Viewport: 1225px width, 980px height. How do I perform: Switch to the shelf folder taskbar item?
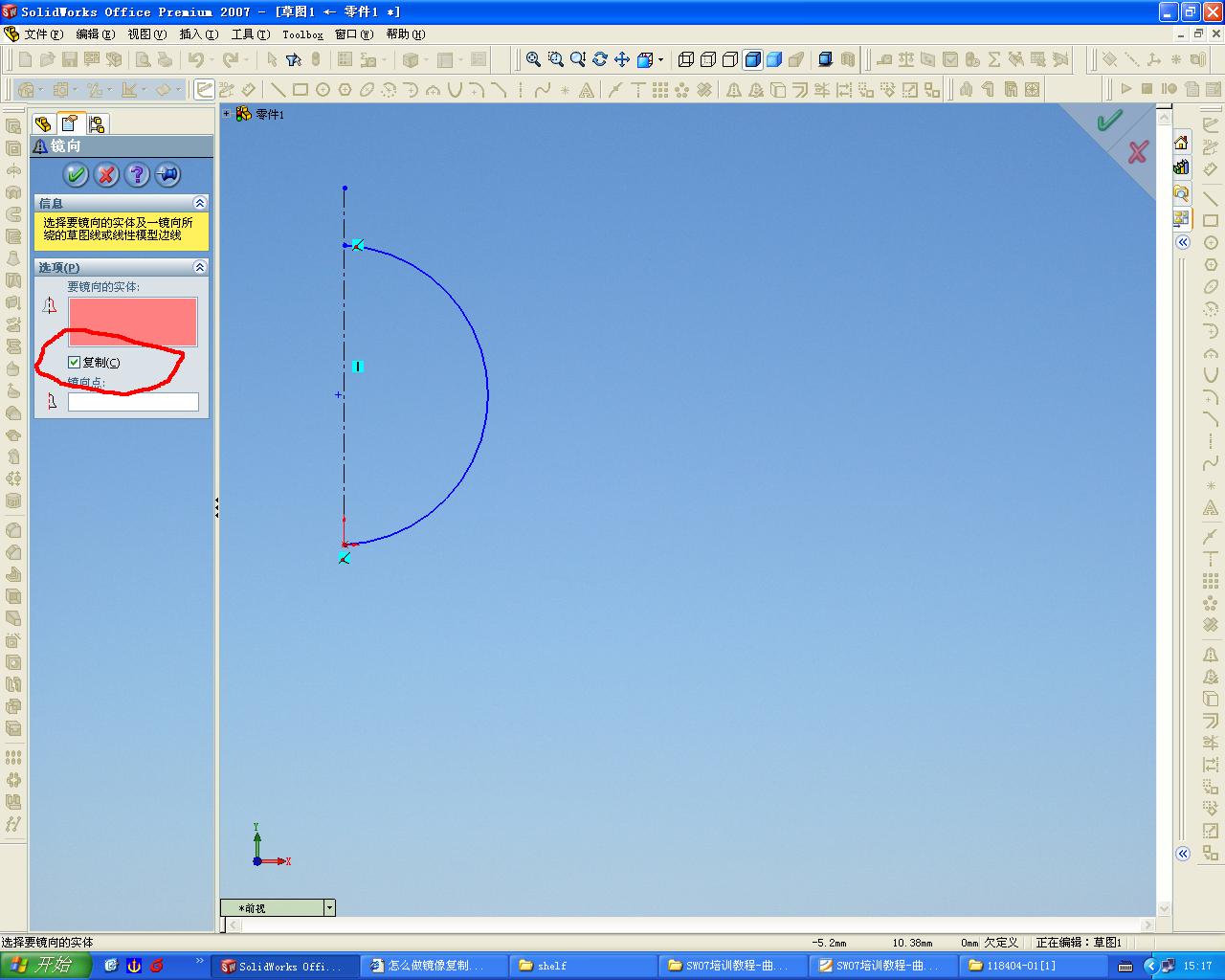(x=583, y=966)
